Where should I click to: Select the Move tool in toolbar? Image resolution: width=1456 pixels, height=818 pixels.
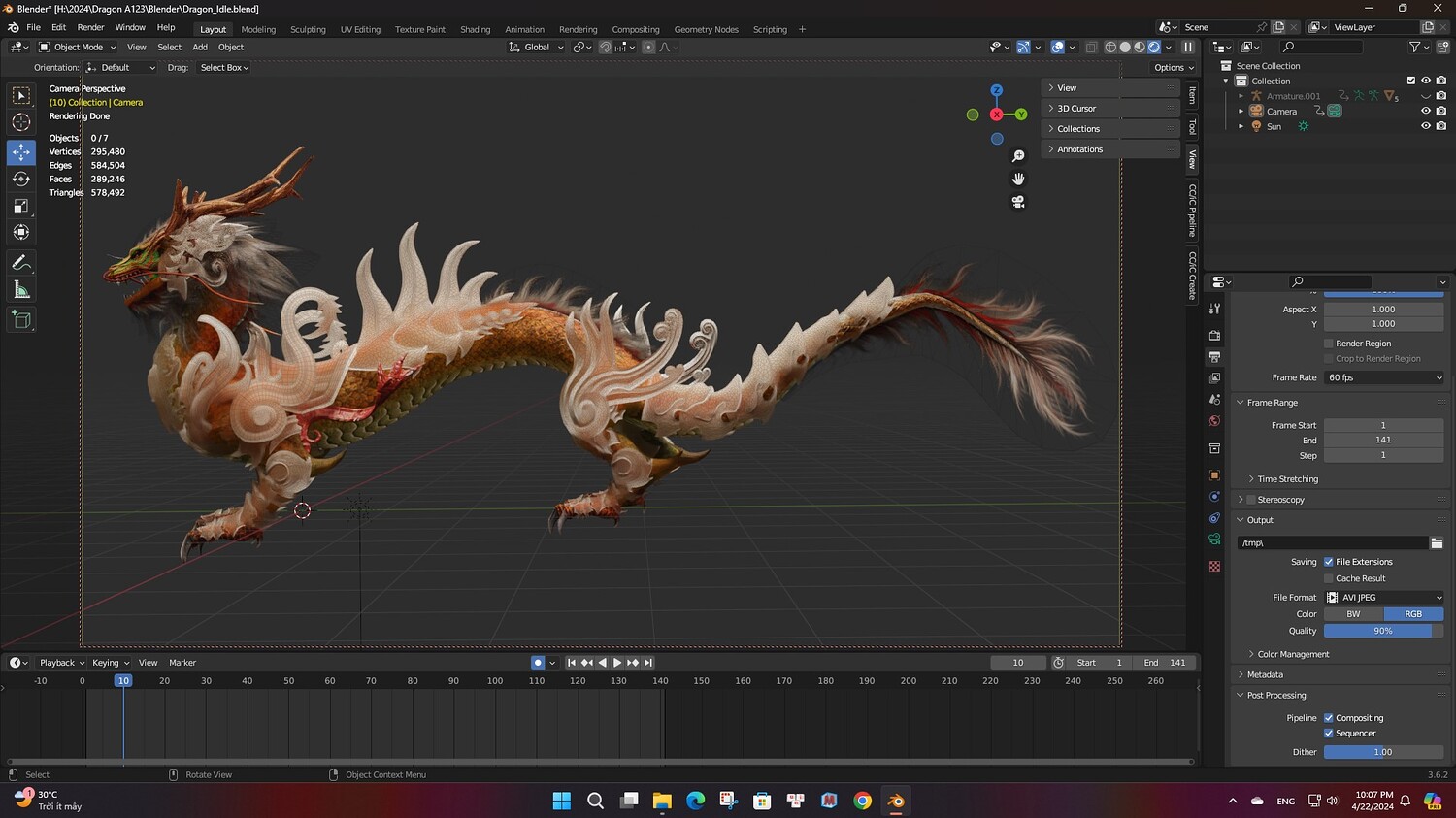pyautogui.click(x=21, y=152)
